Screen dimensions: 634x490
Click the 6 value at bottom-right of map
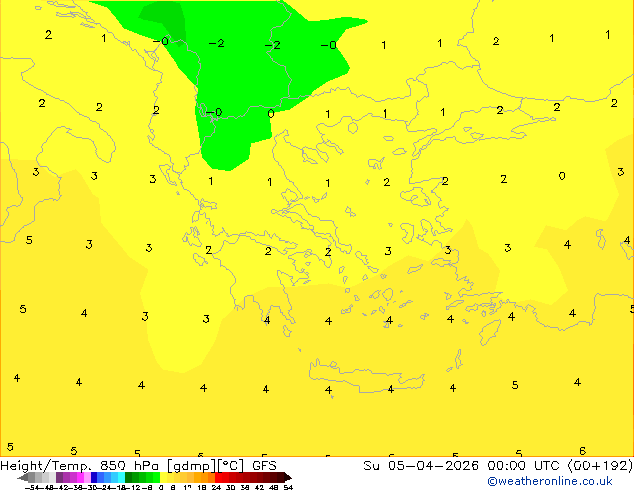pyautogui.click(x=582, y=450)
